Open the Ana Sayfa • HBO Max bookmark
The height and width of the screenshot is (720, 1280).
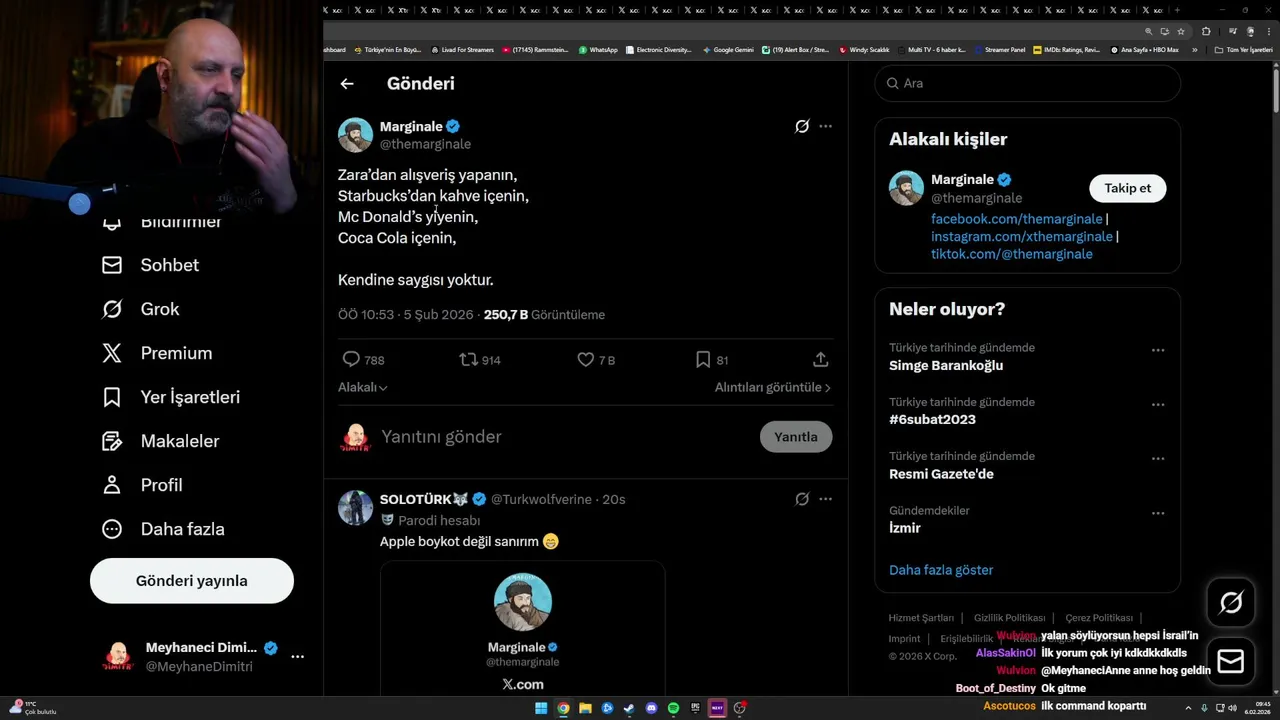(1144, 49)
